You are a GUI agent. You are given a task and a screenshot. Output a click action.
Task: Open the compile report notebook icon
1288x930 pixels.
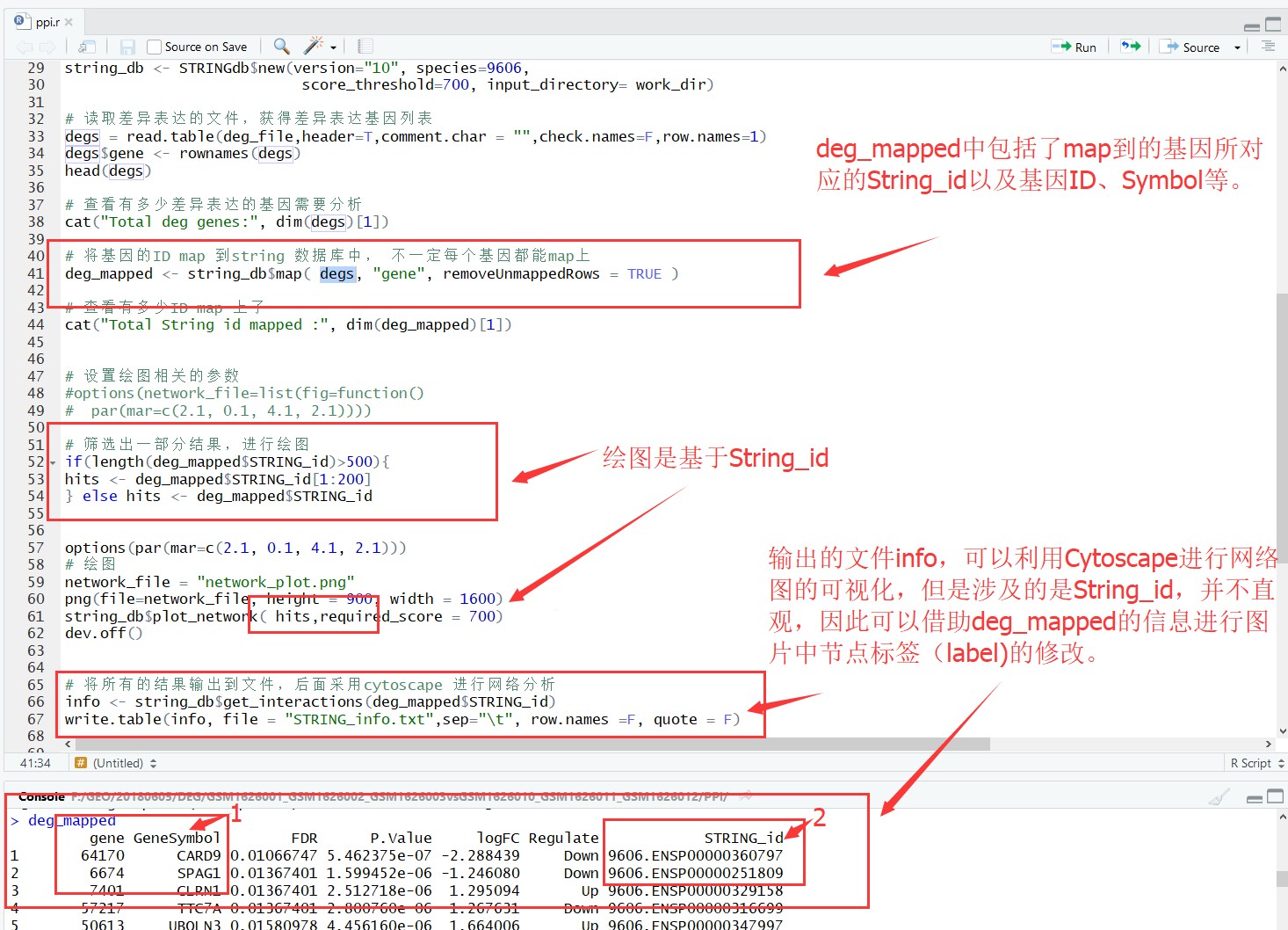click(365, 46)
